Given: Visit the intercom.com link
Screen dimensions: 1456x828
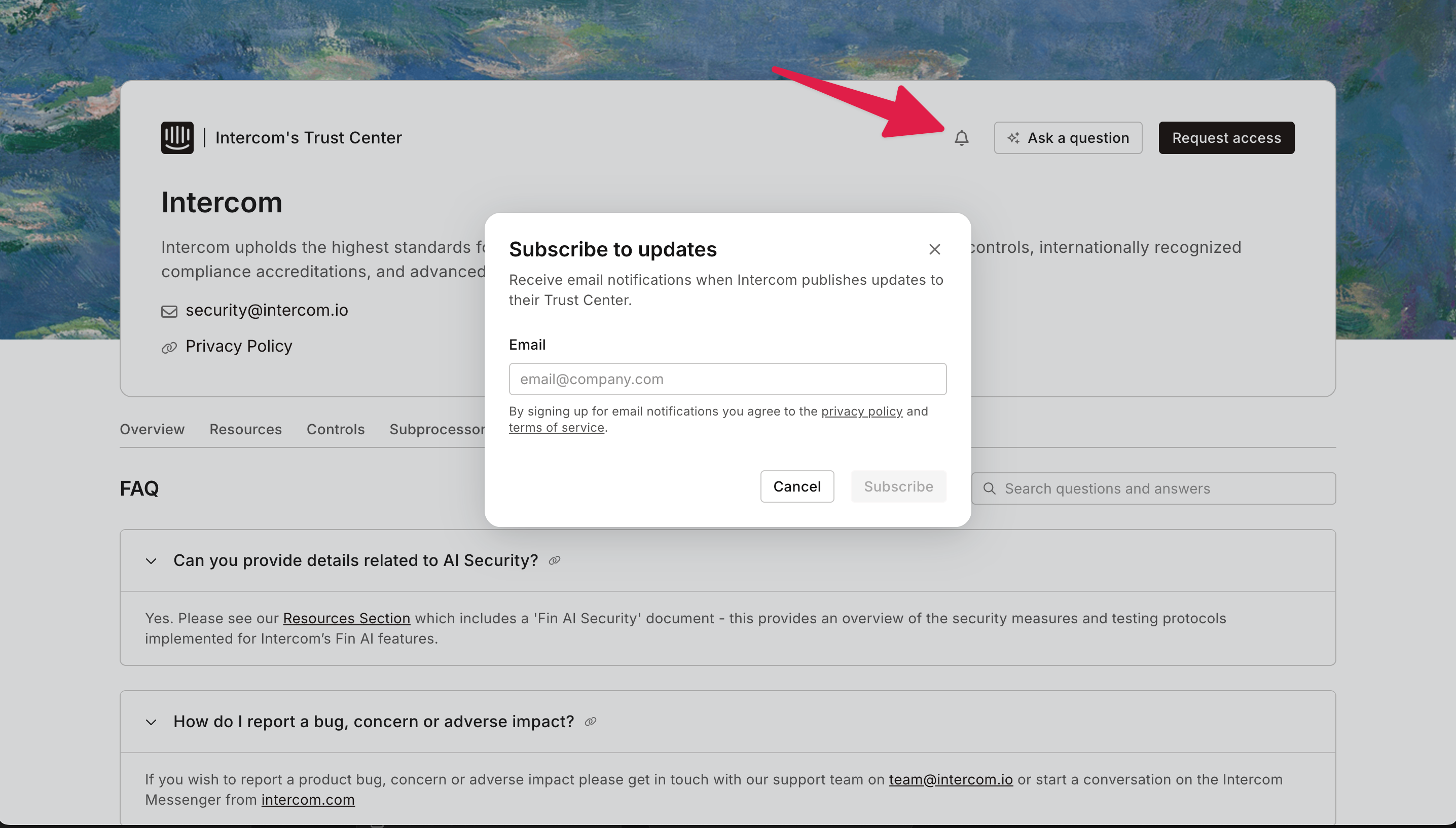Looking at the screenshot, I should [x=308, y=800].
